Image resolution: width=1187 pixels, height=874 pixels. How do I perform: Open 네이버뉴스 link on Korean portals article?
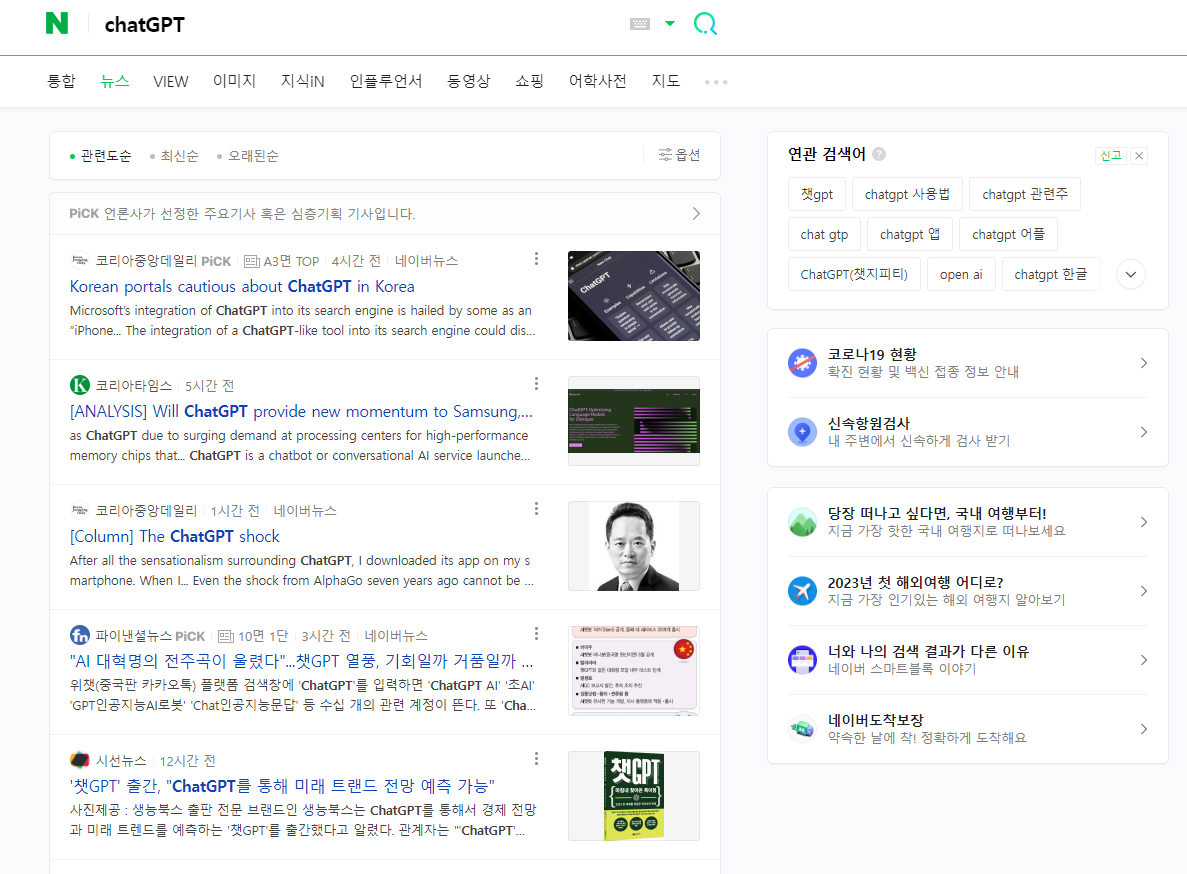(426, 261)
